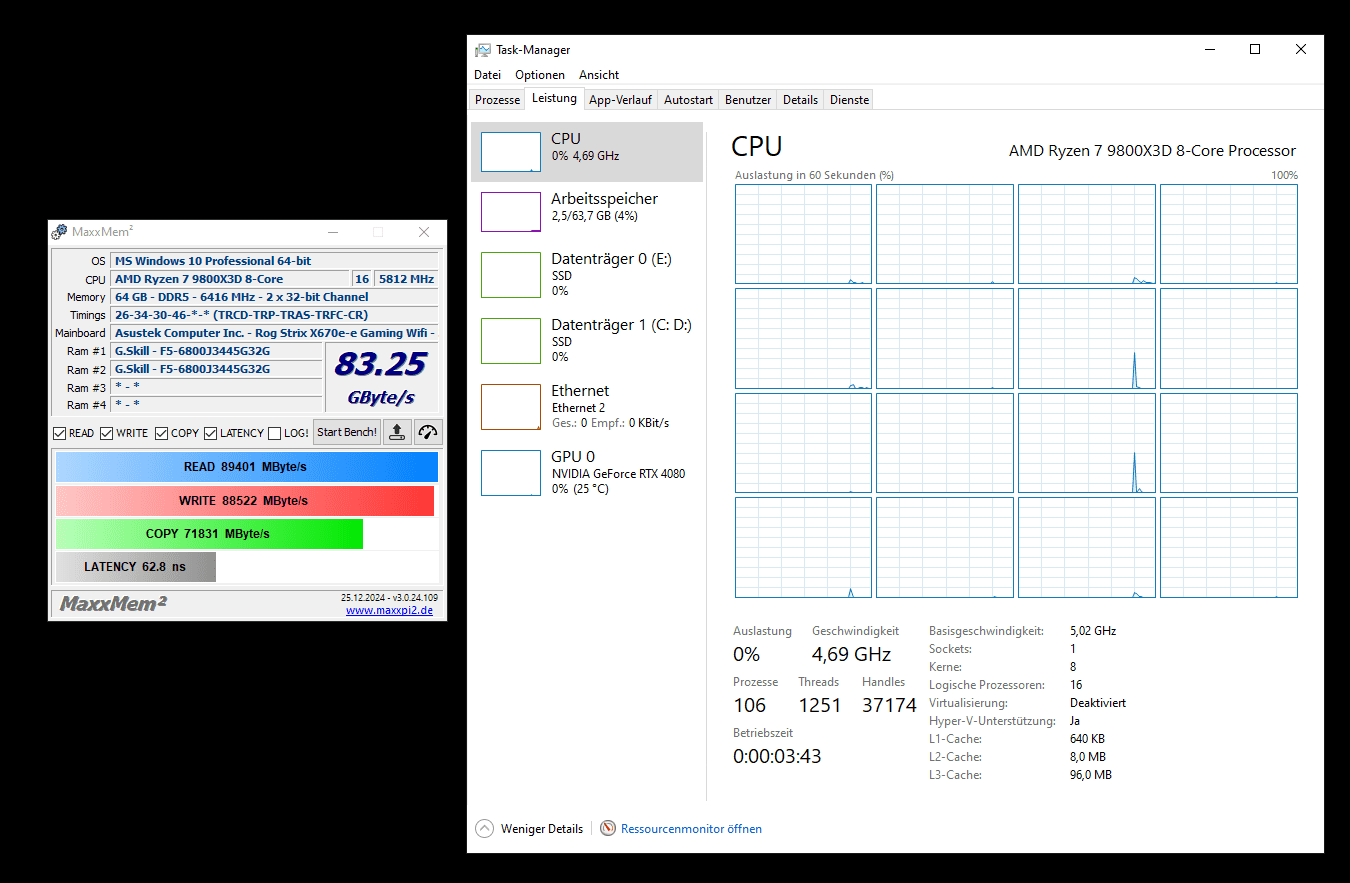Click the green COPY 71831 MByte/s bar

point(209,533)
